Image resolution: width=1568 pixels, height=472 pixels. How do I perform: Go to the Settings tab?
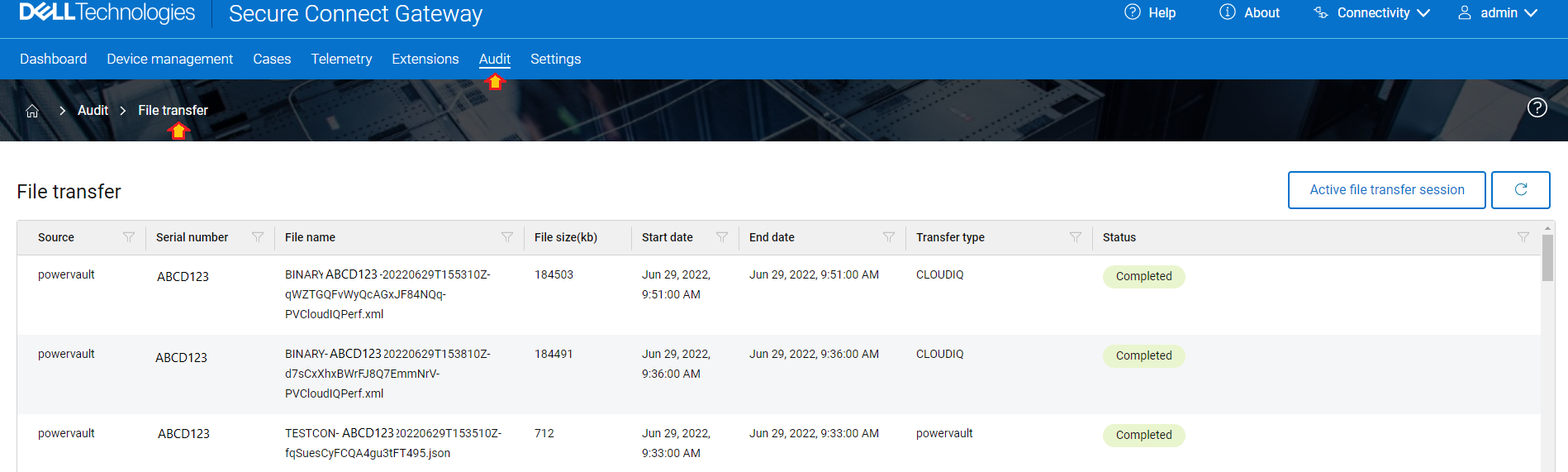point(555,59)
